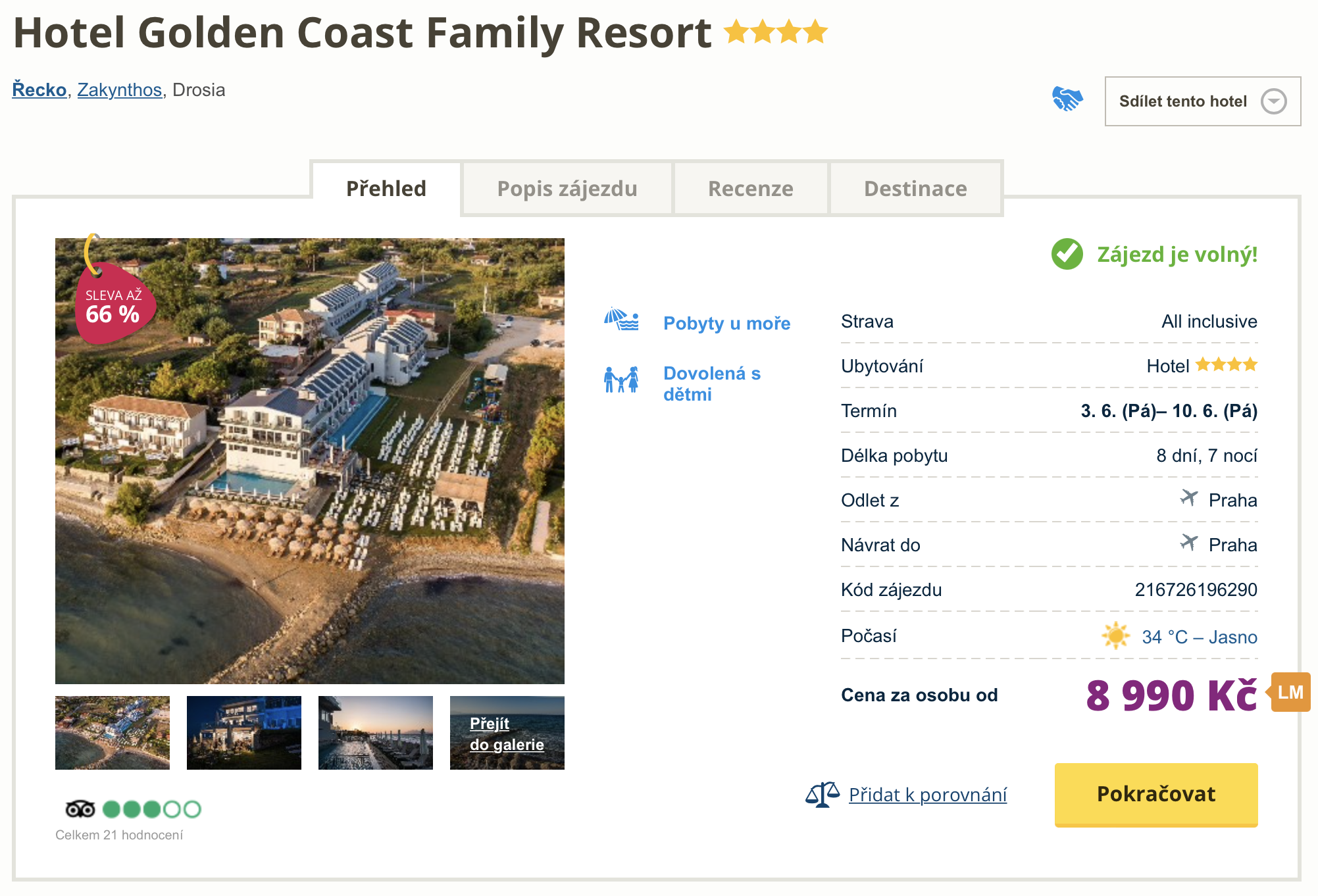
Task: Open the Přejít do galerie thumbnail
Action: coord(507,733)
